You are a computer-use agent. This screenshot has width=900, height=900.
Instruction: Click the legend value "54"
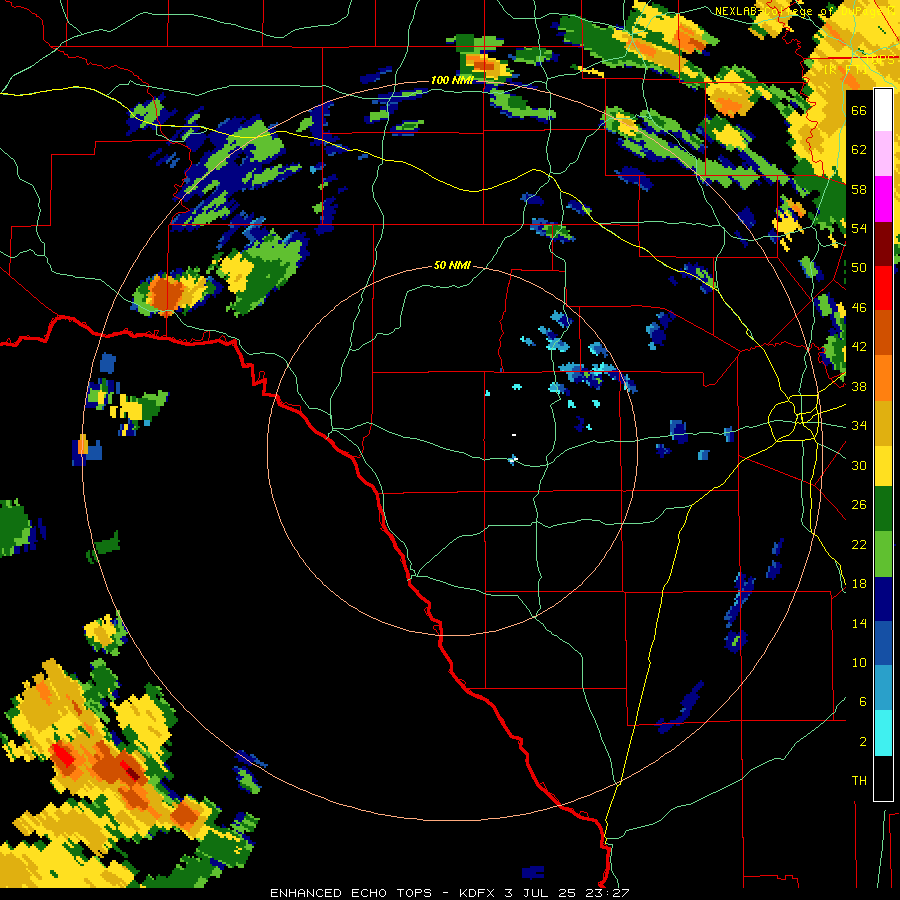(x=859, y=228)
